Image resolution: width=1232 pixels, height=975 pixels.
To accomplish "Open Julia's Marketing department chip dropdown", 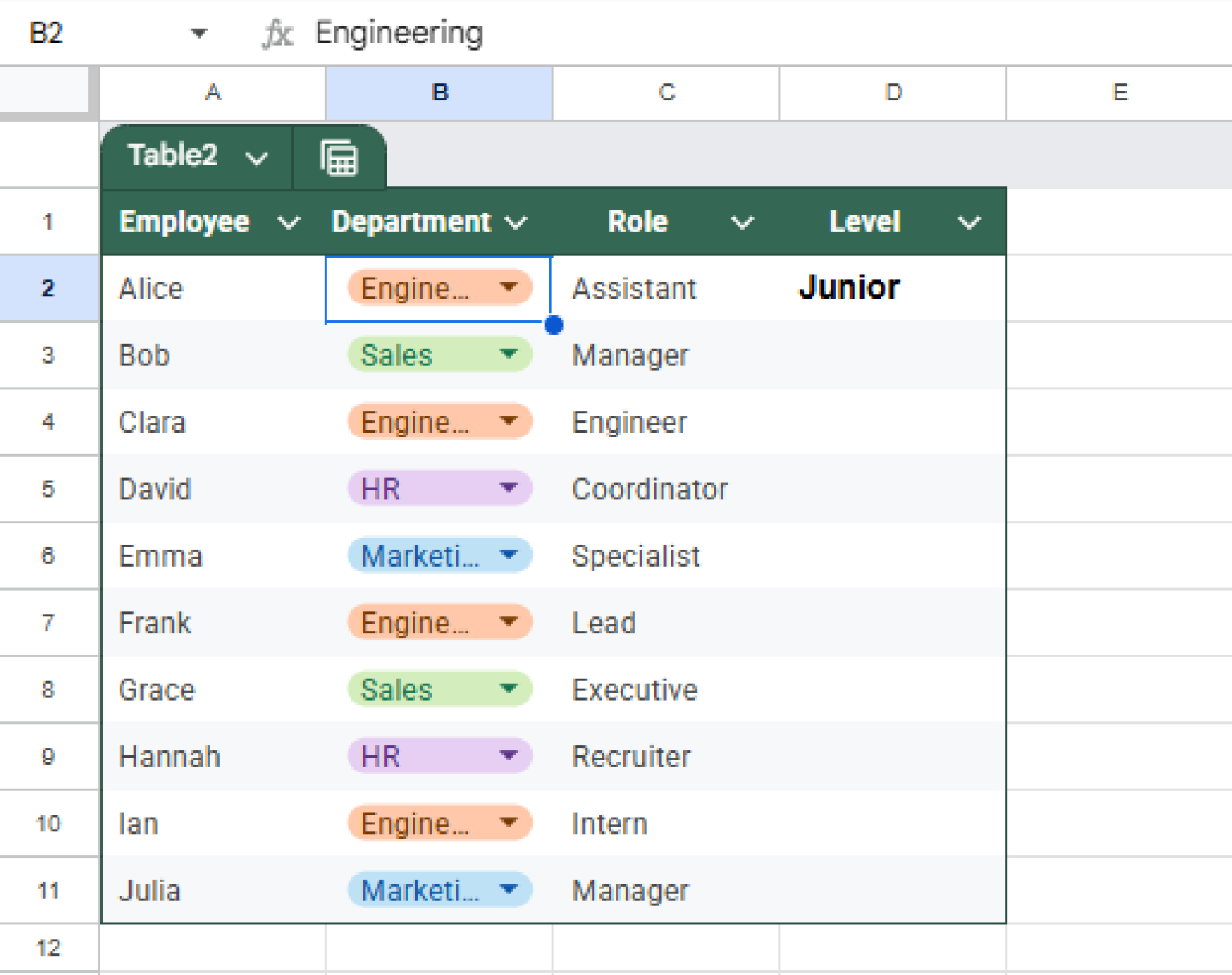I will [510, 889].
